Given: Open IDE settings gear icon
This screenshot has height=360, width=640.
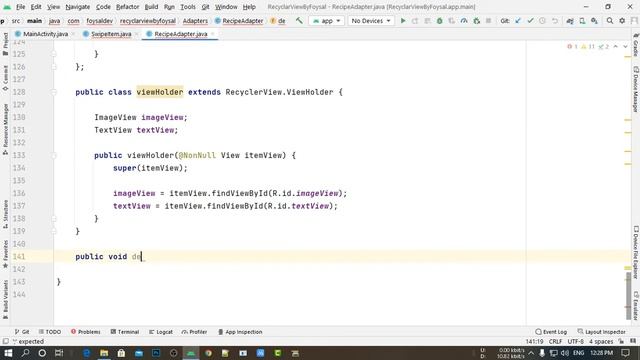Looking at the screenshot, I should coord(622,20).
